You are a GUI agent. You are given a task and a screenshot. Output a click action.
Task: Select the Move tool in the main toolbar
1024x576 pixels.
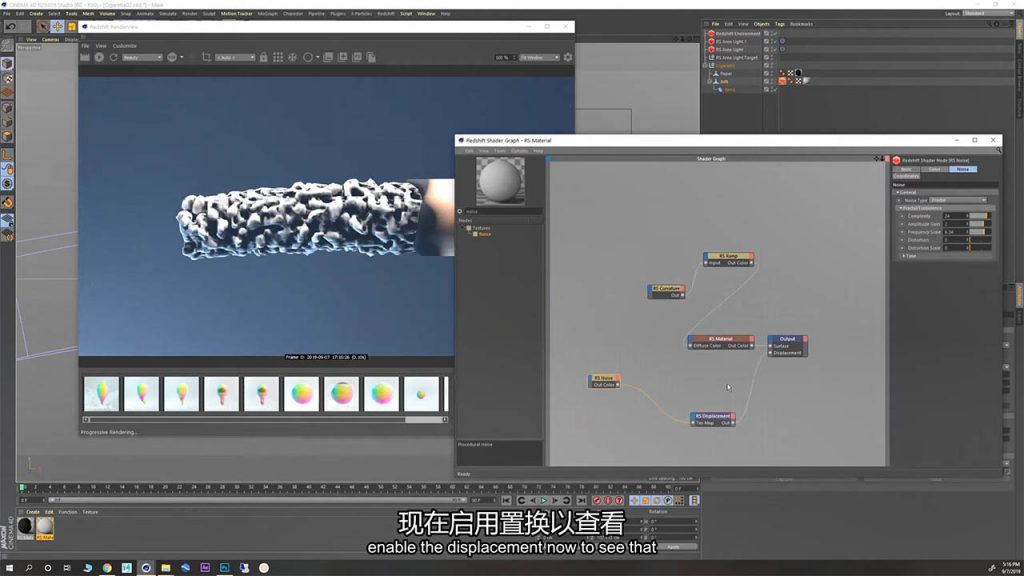click(57, 27)
